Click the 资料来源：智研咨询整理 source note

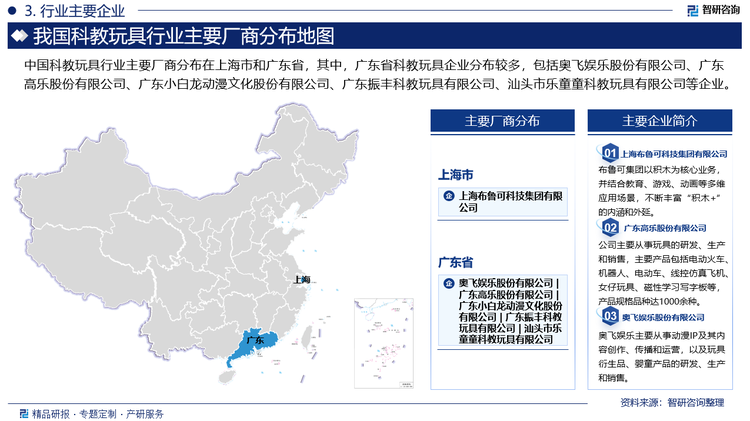[x=672, y=402]
